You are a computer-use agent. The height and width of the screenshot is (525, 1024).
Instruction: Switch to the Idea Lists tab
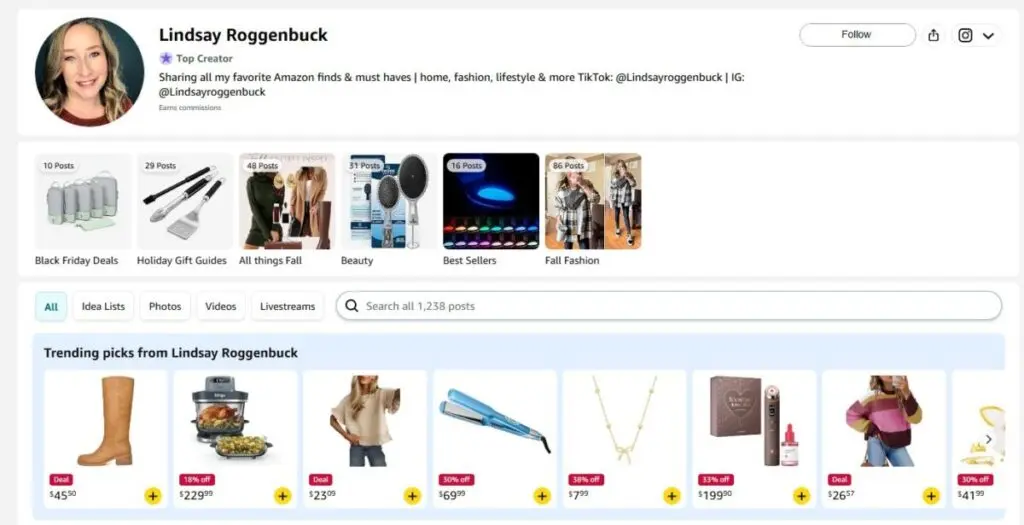103,306
